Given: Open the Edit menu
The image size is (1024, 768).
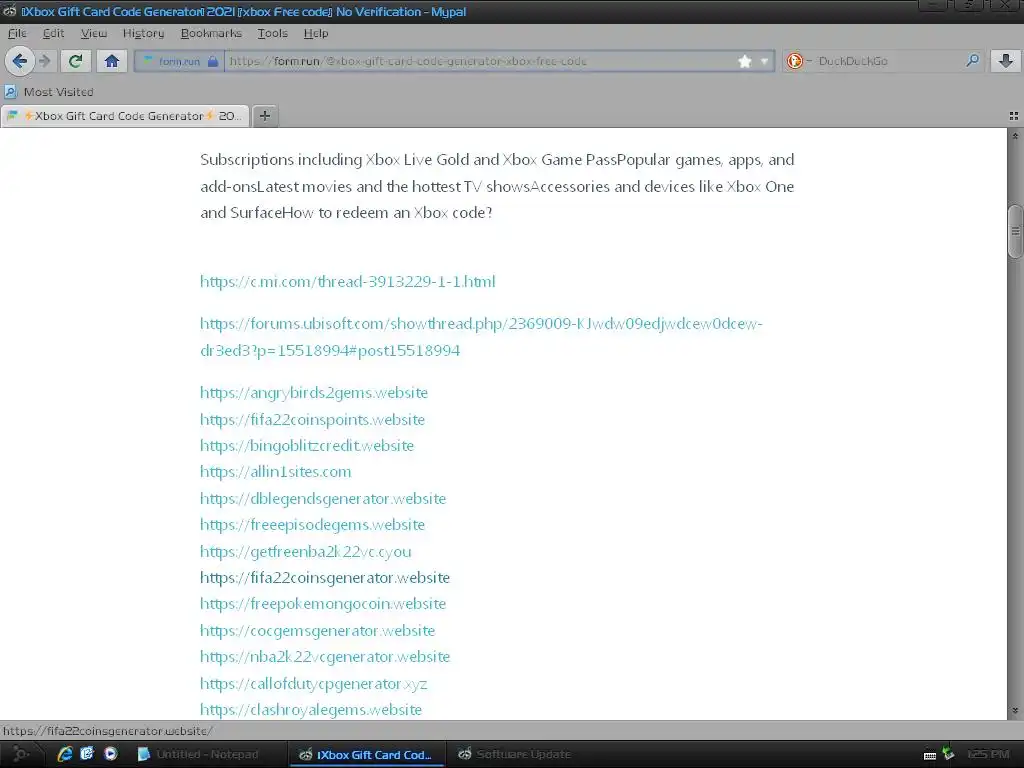Looking at the screenshot, I should (x=53, y=33).
